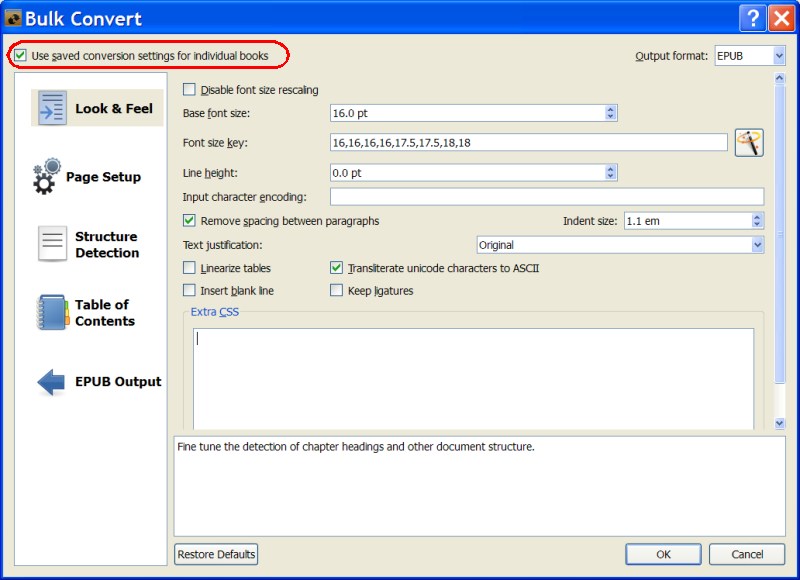
Task: Enable Disable font size rescaling
Action: click(x=189, y=90)
